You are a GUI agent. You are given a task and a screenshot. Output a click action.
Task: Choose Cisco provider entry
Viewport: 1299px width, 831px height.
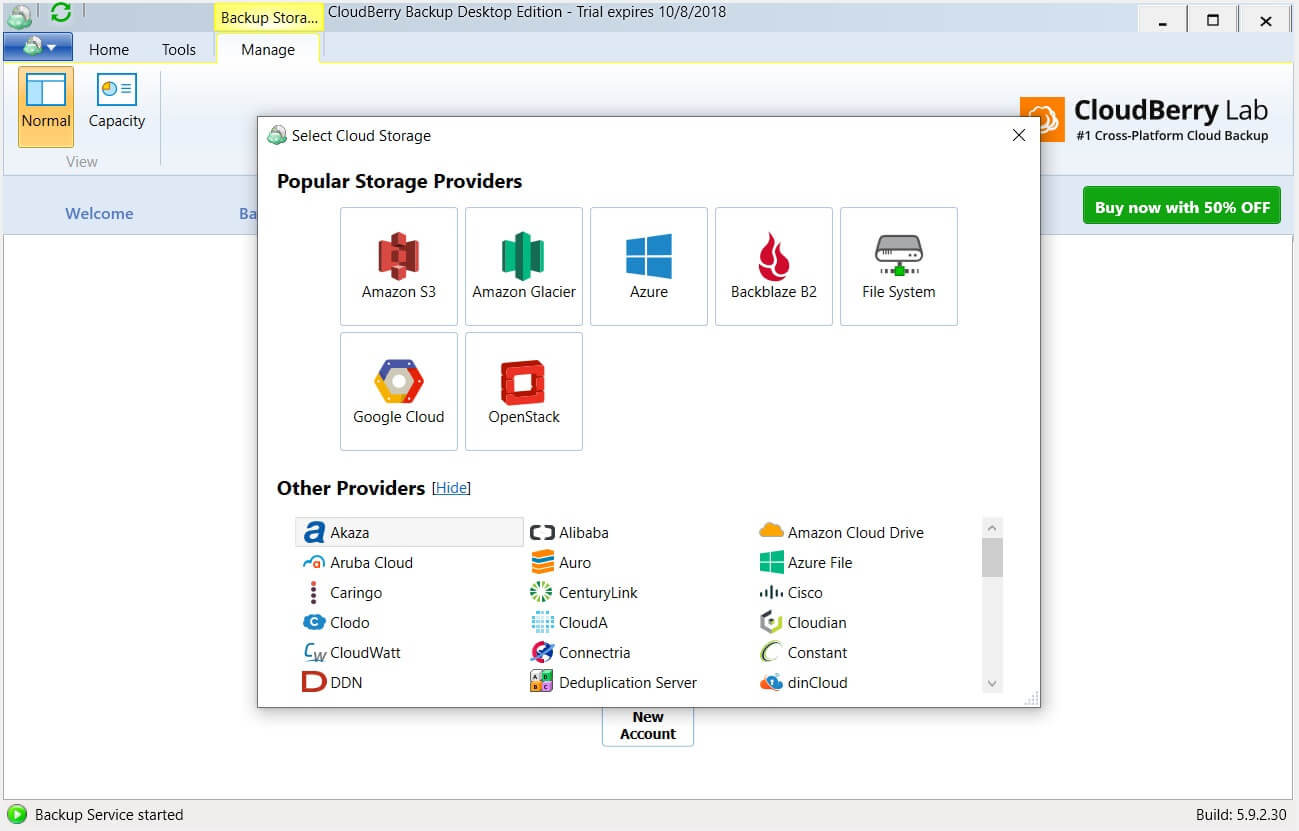791,592
